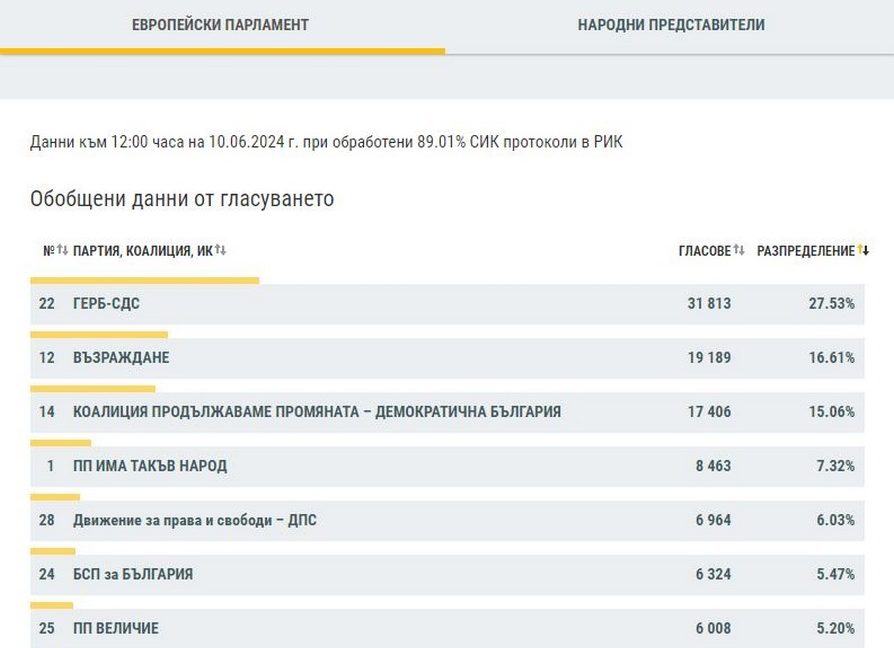Viewport: 894px width, 648px height.
Task: Click the ПРОДЪЛЖАВАМЕ ПРОМЯНАТА – ДЕМОКРАТИЧНА БЪЛГАРИЯ row
Action: 317,412
